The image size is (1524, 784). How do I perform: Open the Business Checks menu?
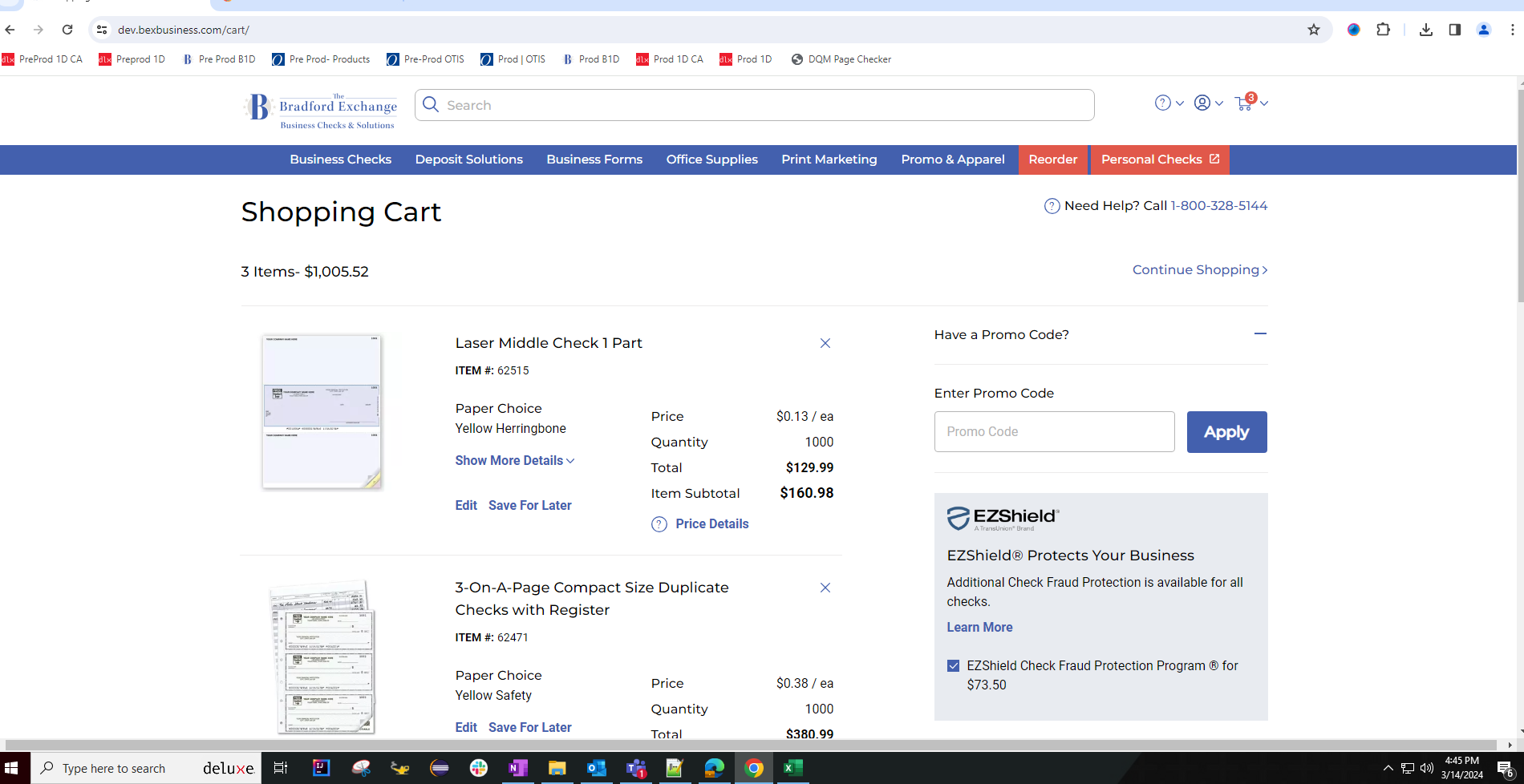click(340, 160)
